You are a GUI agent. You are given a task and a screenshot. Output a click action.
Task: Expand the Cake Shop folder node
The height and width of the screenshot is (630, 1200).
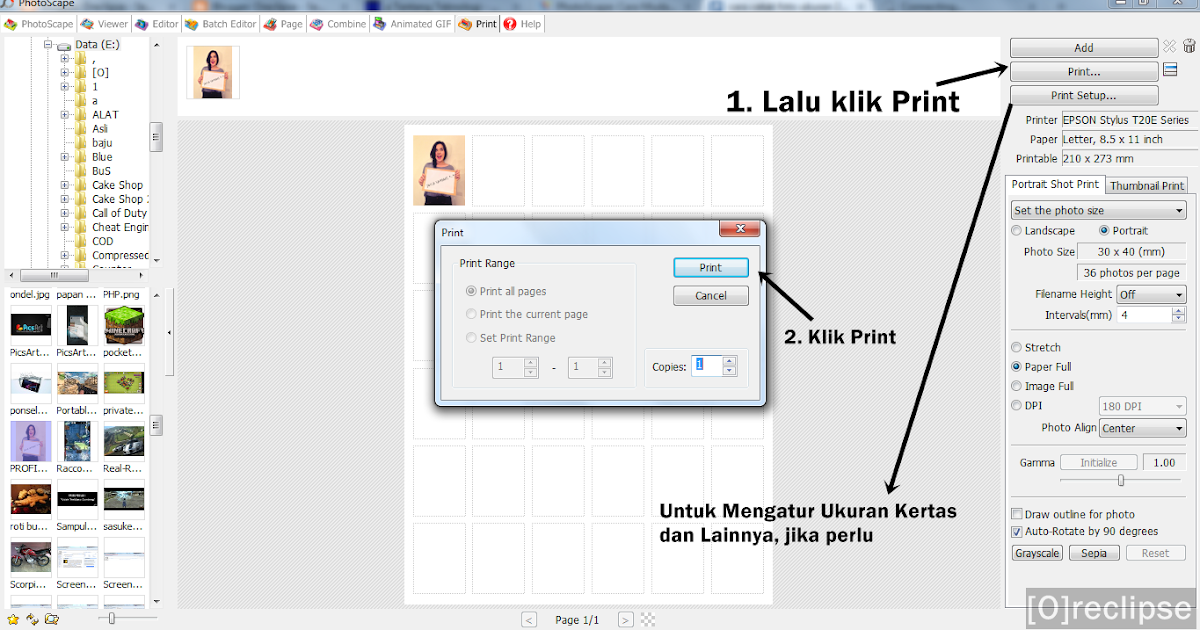(x=65, y=185)
